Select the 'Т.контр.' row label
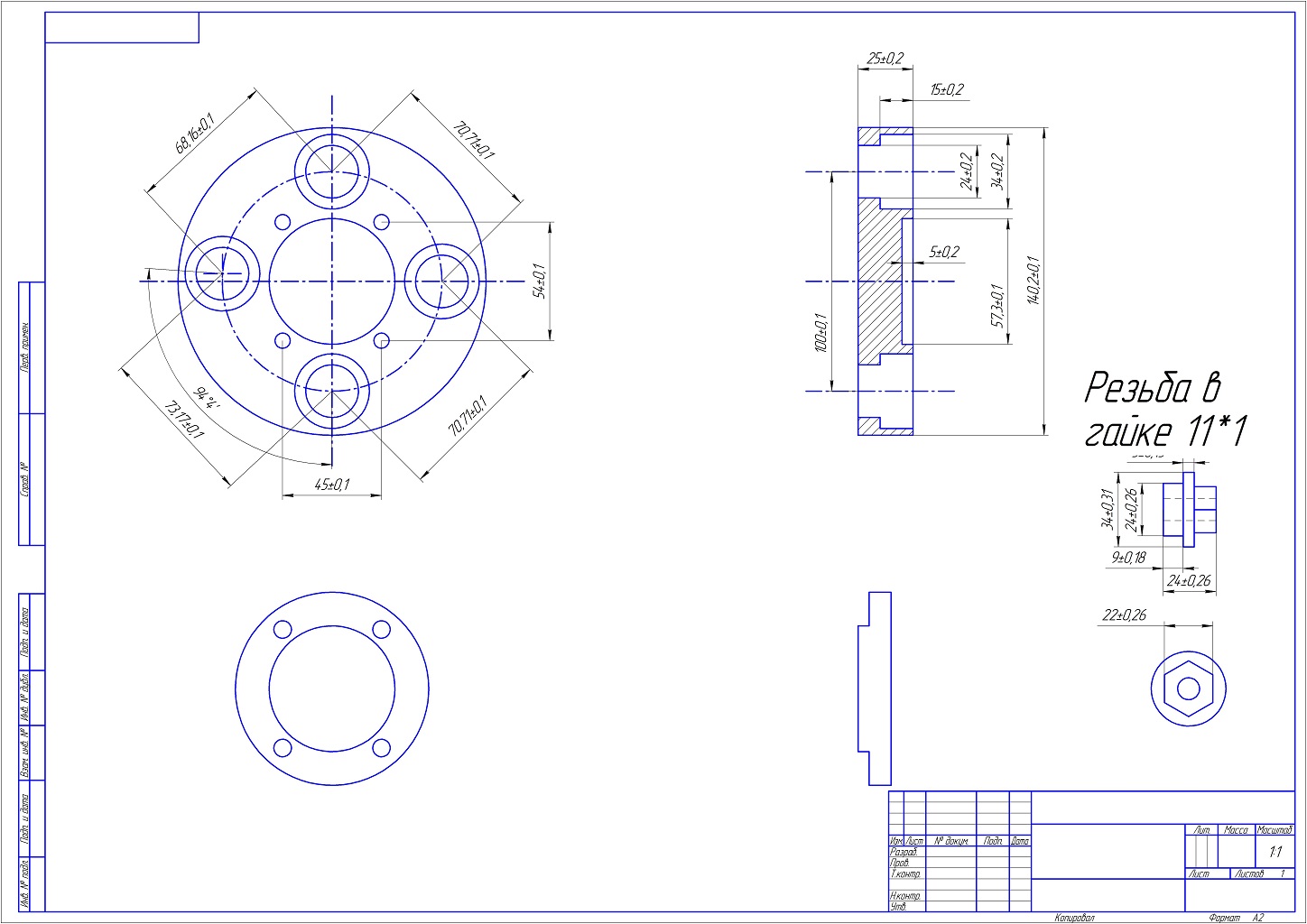 click(x=905, y=874)
